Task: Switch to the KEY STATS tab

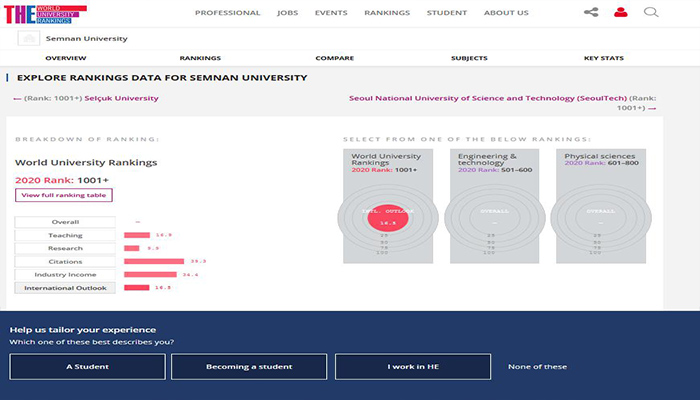Action: point(604,58)
